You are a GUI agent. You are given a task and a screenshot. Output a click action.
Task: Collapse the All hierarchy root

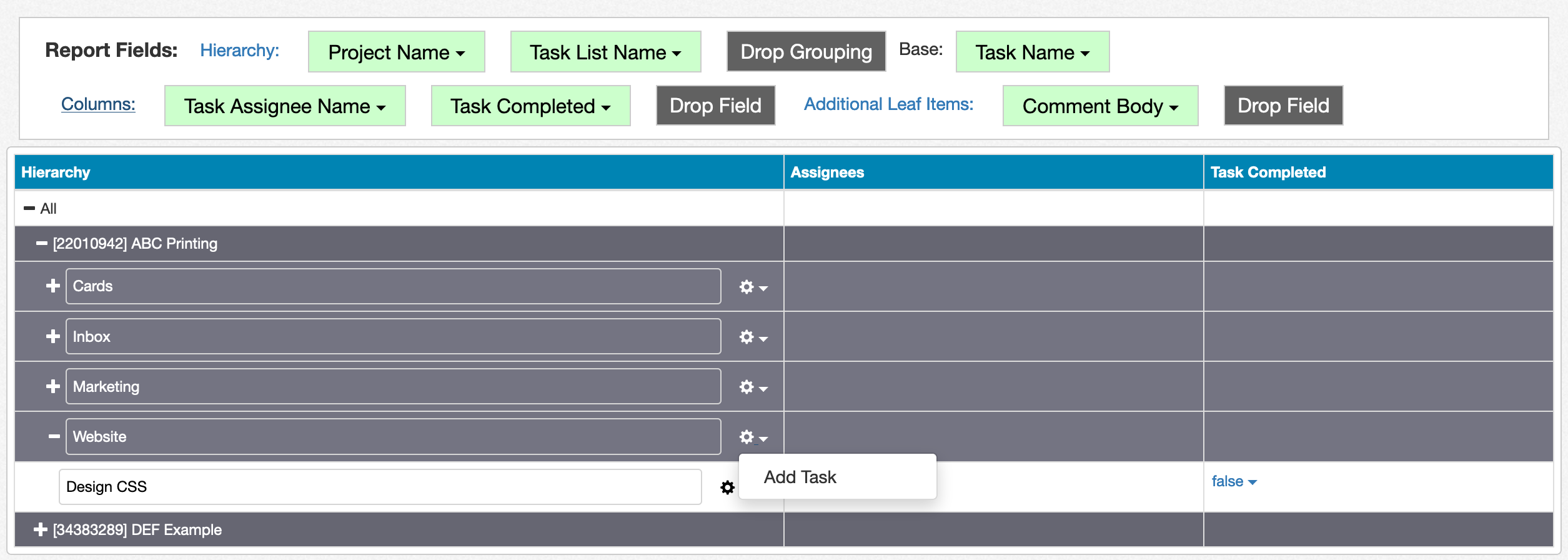(29, 208)
